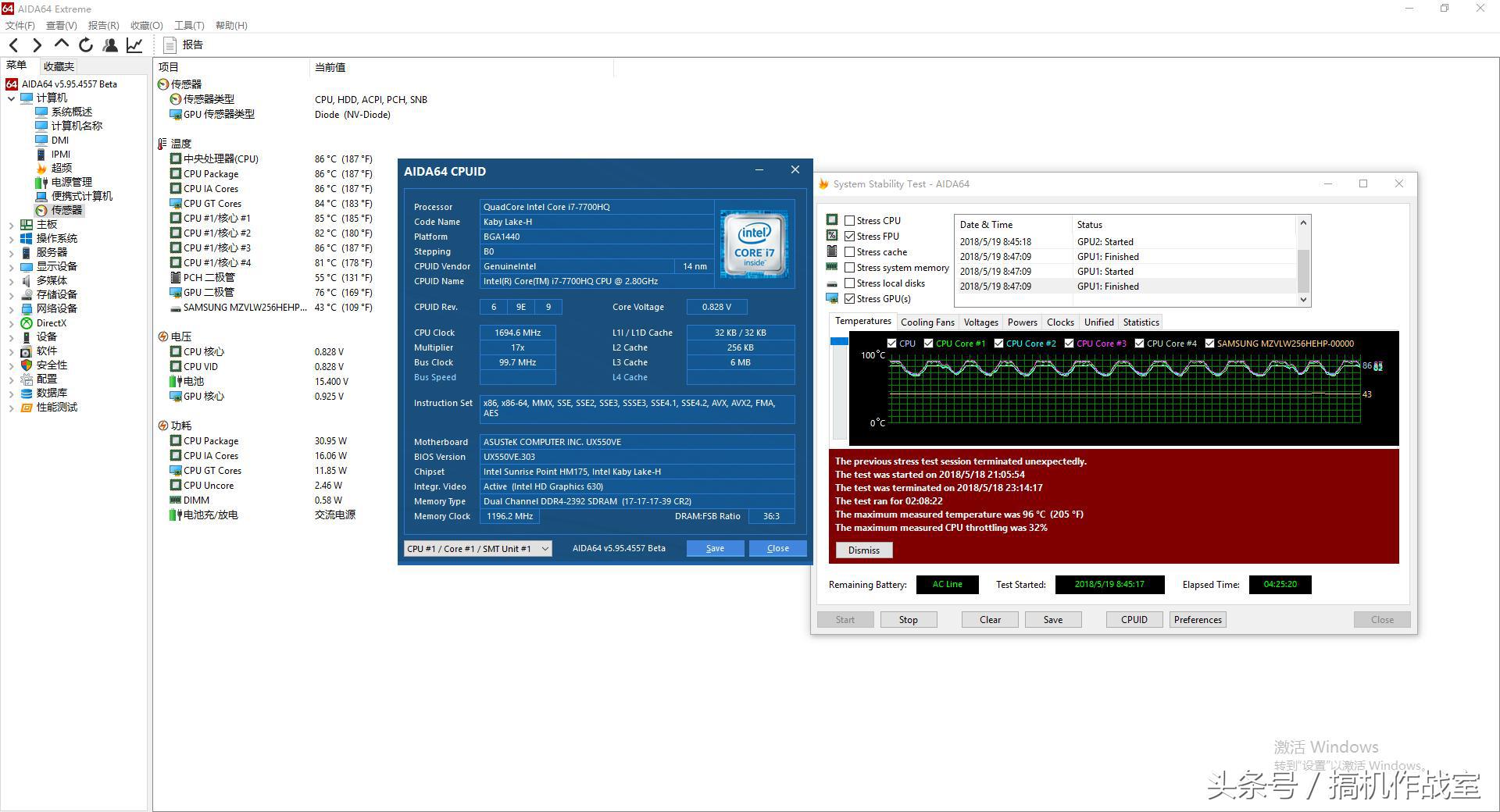Click the up arrow navigation icon

[62, 45]
